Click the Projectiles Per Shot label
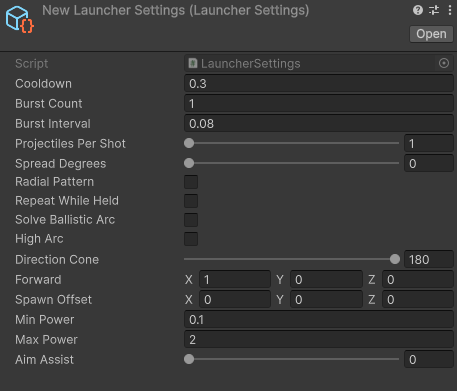Image resolution: width=457 pixels, height=391 pixels. pos(70,143)
